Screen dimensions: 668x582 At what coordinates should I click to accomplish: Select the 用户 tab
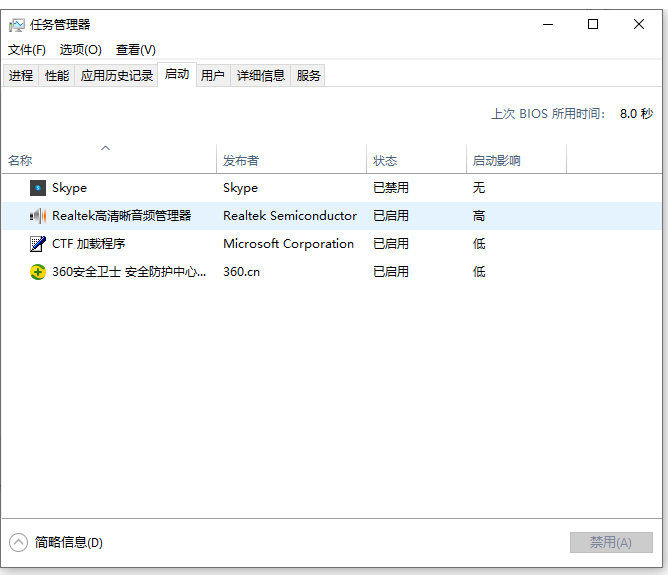pyautogui.click(x=213, y=76)
